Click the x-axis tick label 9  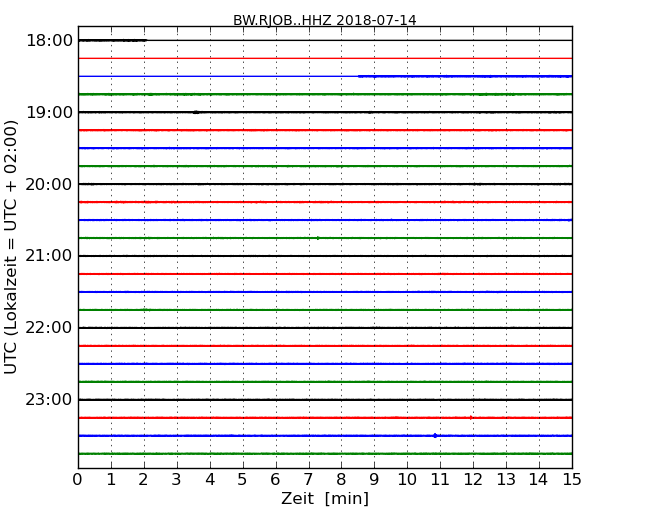pos(374,479)
